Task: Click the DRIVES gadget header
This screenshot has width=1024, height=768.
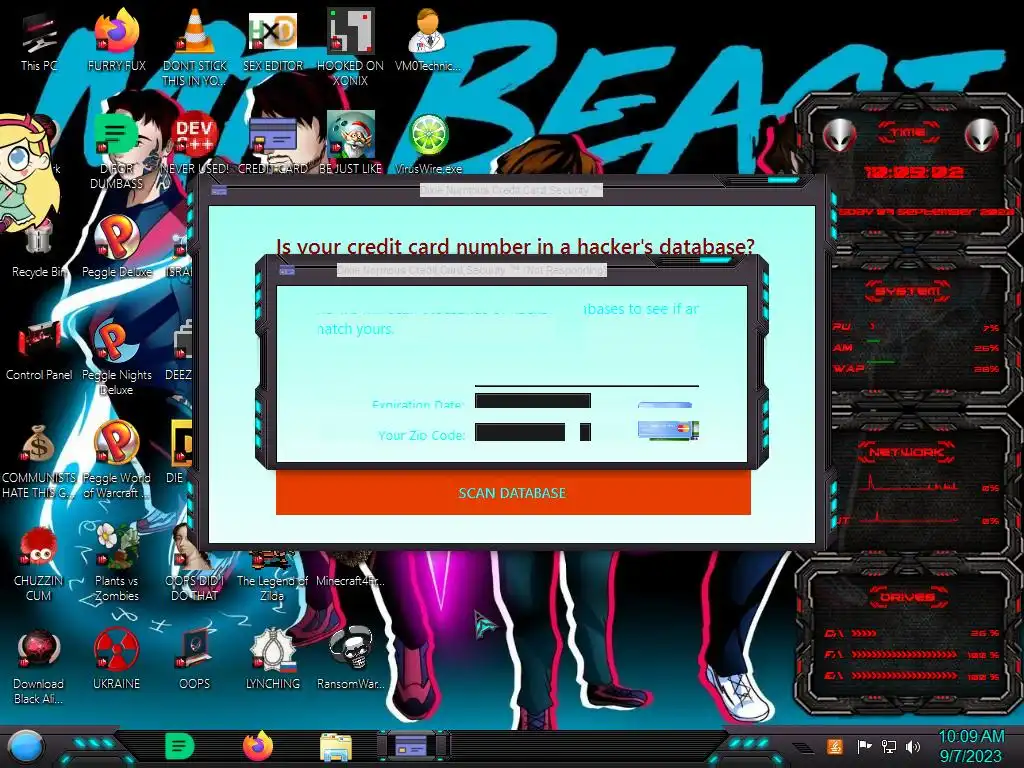Action: [x=907, y=597]
